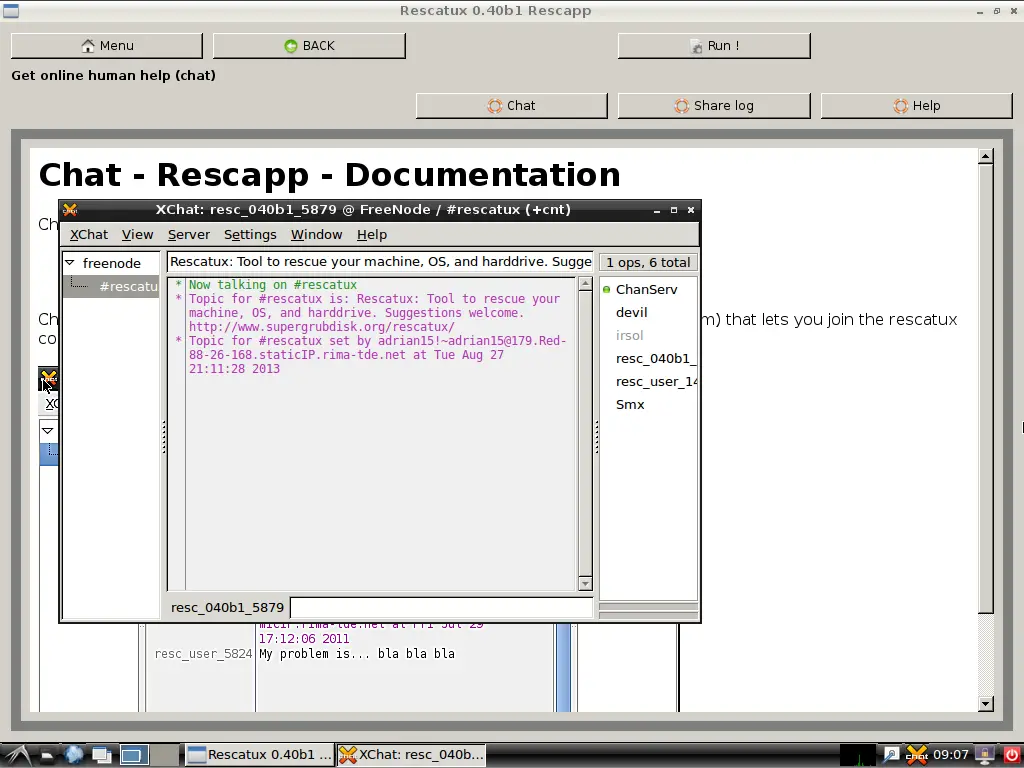Click the first virtual desktop pager
Image resolution: width=1024 pixels, height=768 pixels.
click(133, 755)
